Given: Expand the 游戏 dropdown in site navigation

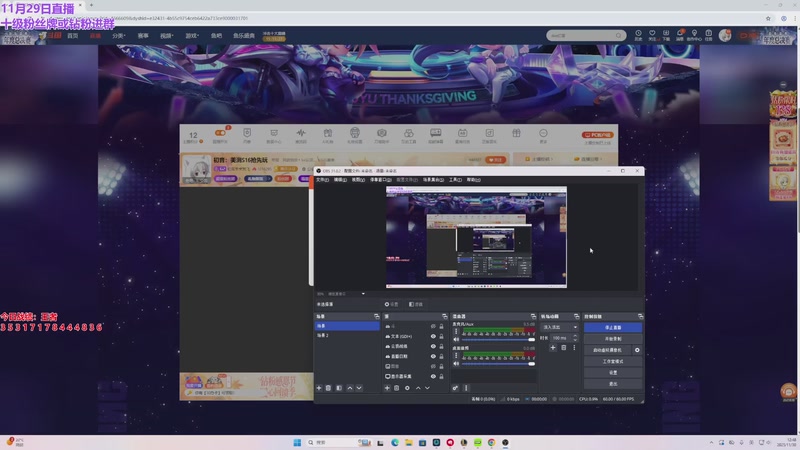Looking at the screenshot, I should click(x=192, y=36).
